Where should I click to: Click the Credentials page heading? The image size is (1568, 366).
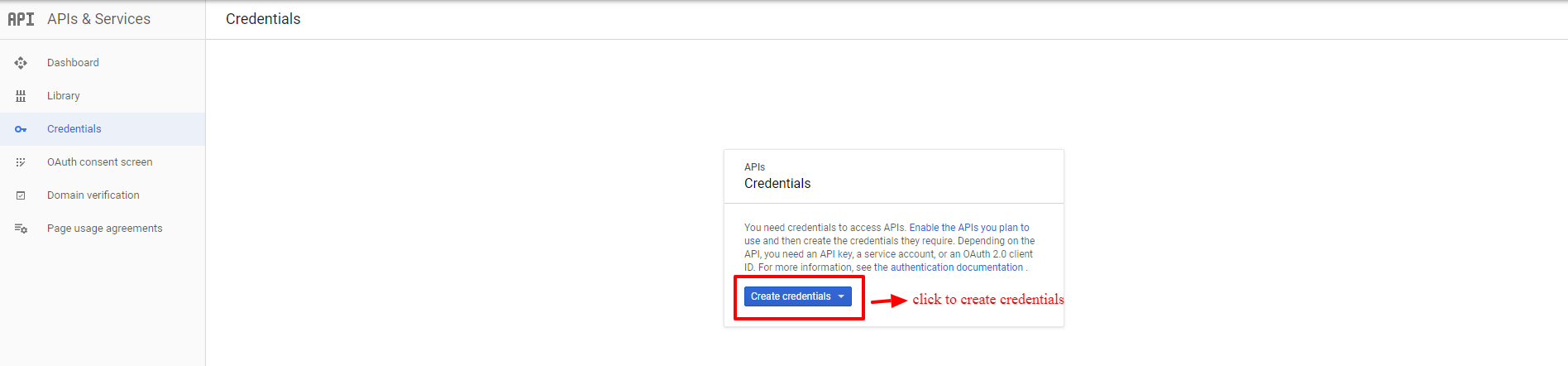[263, 19]
